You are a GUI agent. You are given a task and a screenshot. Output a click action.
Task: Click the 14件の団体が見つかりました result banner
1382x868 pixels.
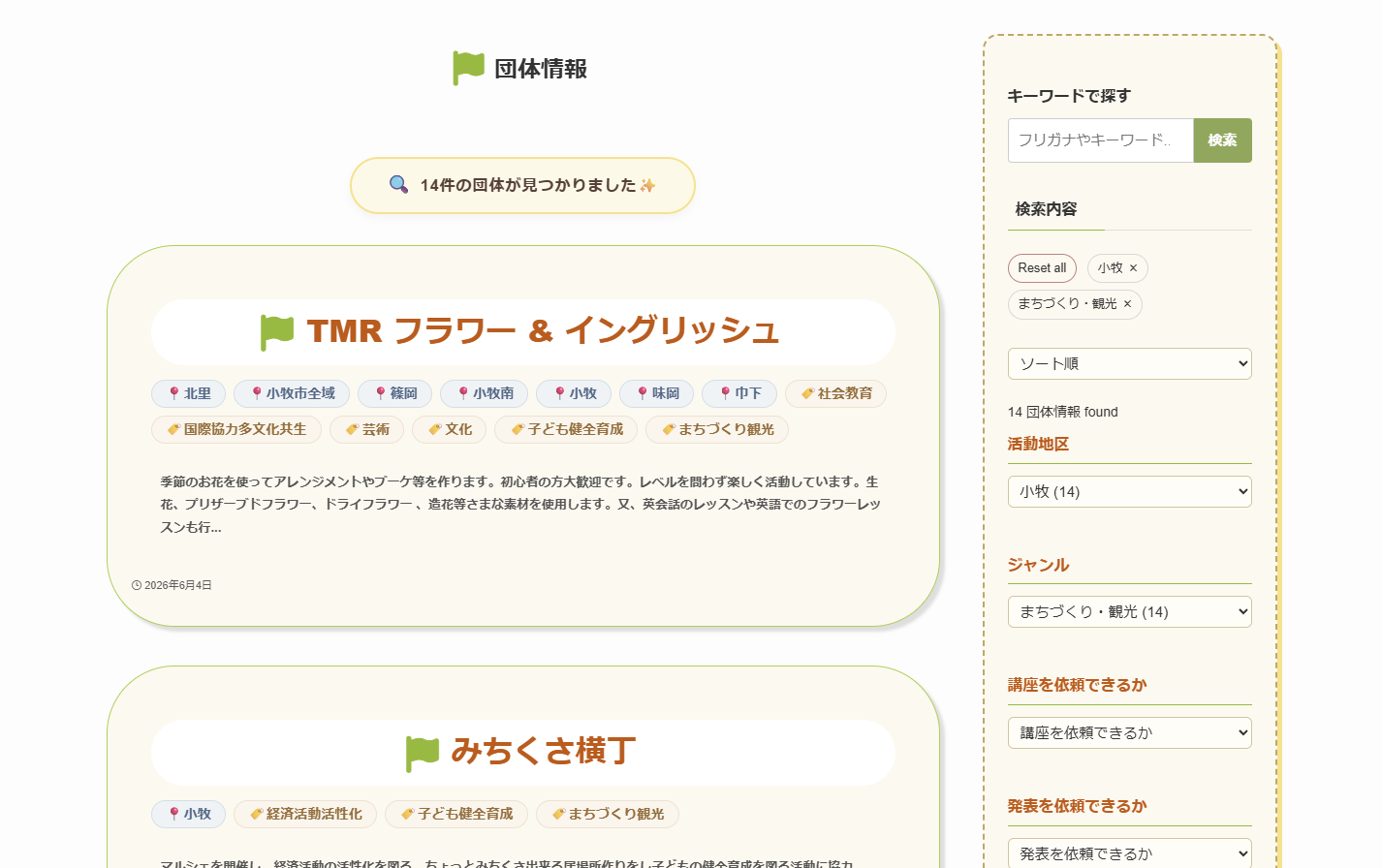[x=522, y=185]
